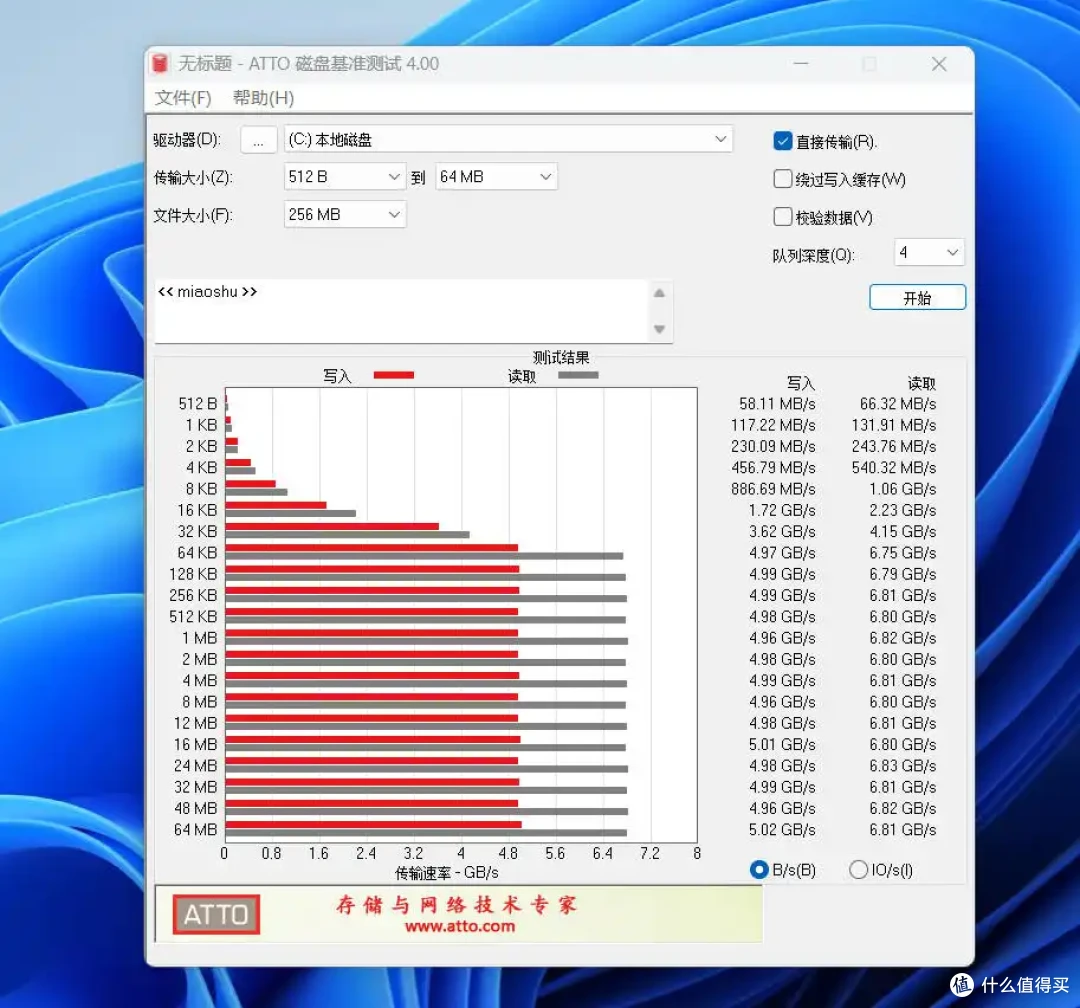Click the description box scroll down arrow
Screen dimensions: 1080x1008
[659, 329]
